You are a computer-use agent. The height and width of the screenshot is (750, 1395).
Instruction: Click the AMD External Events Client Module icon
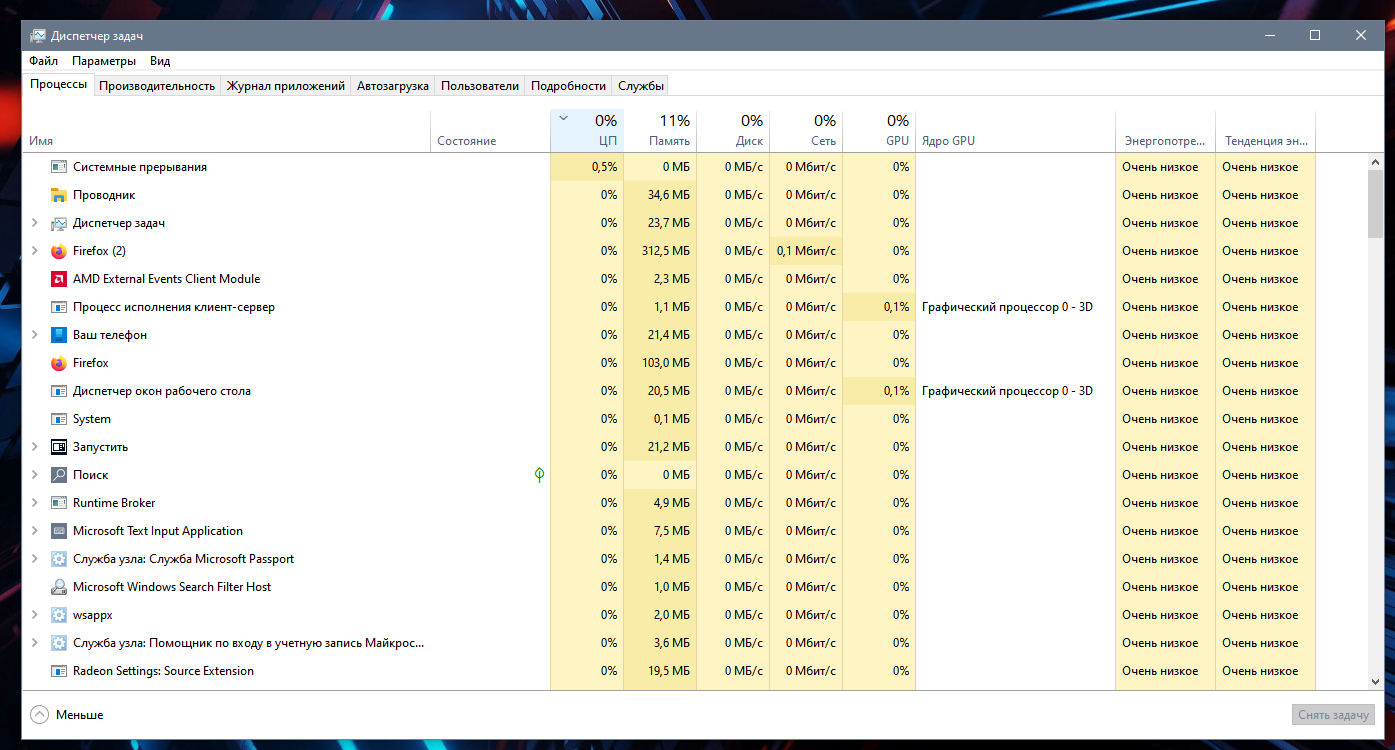pos(58,279)
